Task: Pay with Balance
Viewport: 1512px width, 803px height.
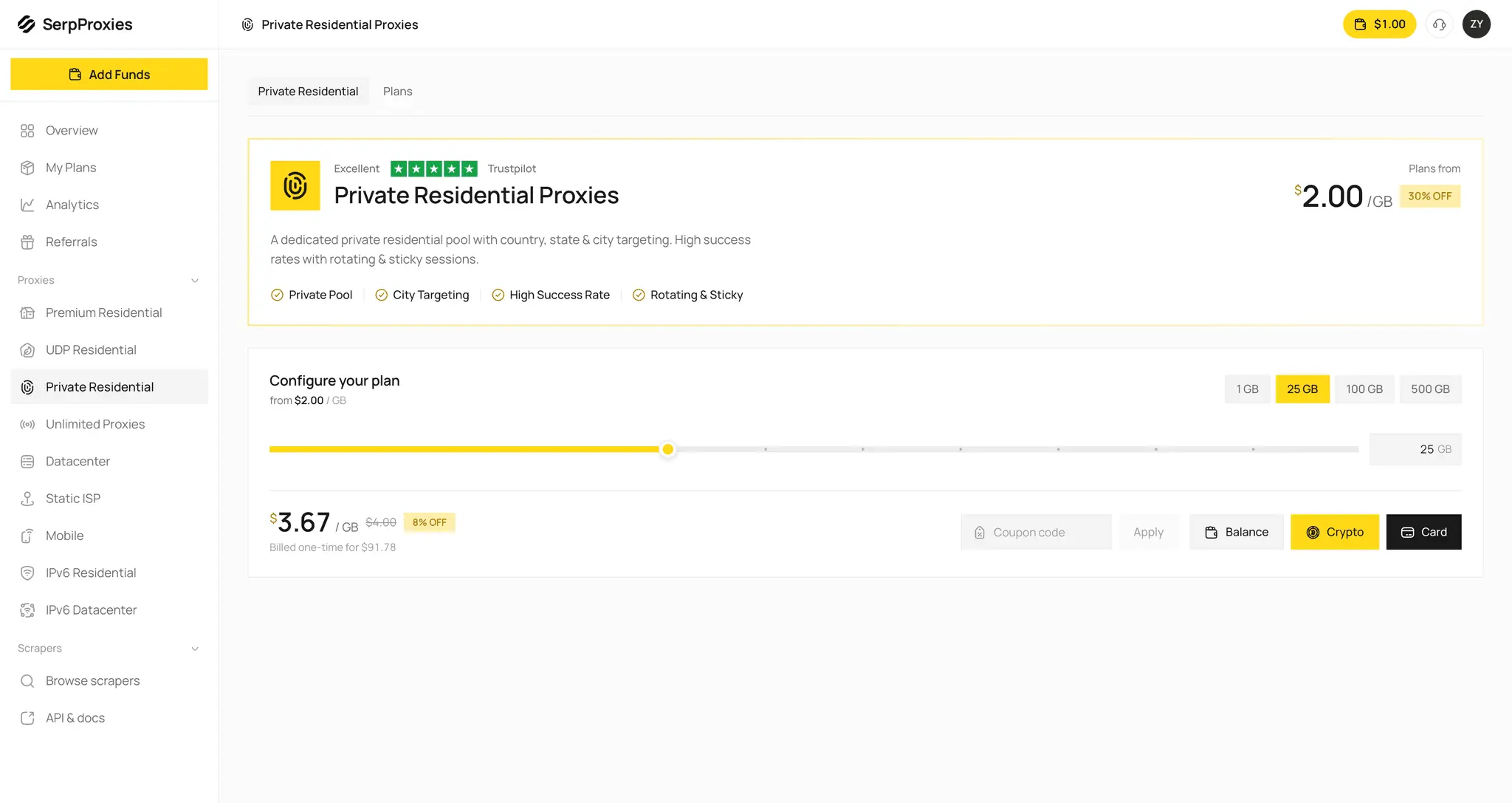Action: (1237, 532)
